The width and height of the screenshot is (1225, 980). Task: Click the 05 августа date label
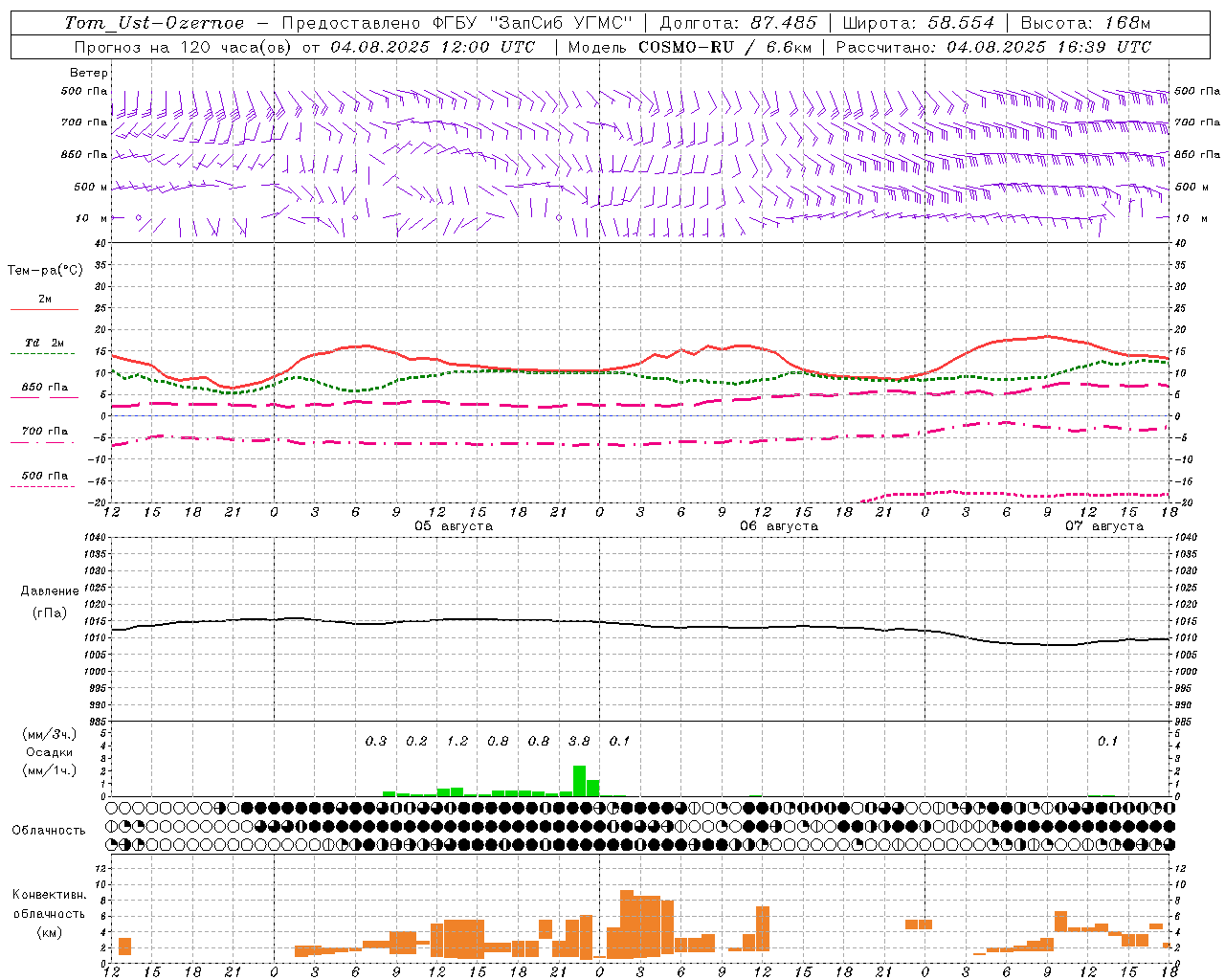tap(453, 526)
